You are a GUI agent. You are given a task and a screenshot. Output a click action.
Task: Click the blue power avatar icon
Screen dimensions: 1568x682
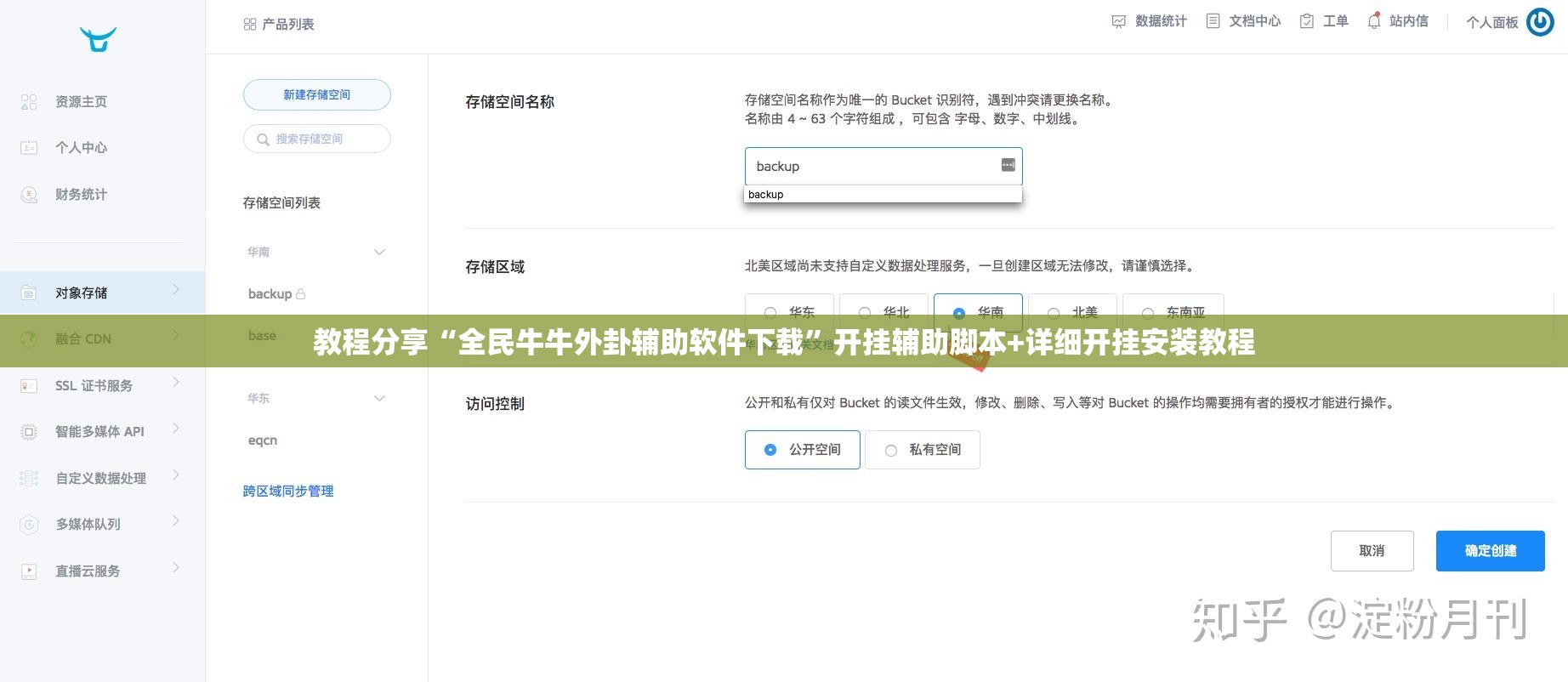1541,22
